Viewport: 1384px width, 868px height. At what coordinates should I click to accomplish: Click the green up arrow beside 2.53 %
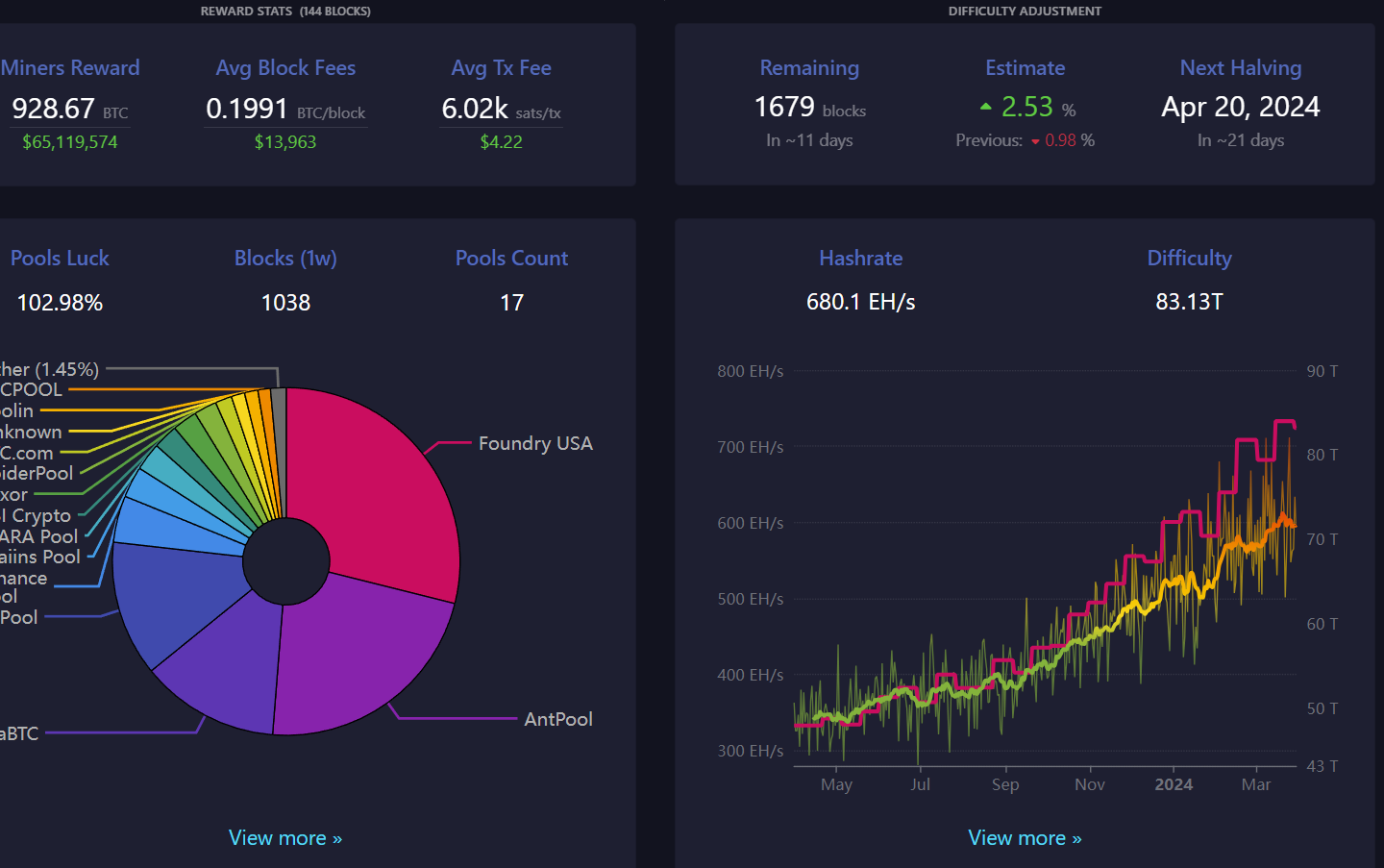click(985, 107)
